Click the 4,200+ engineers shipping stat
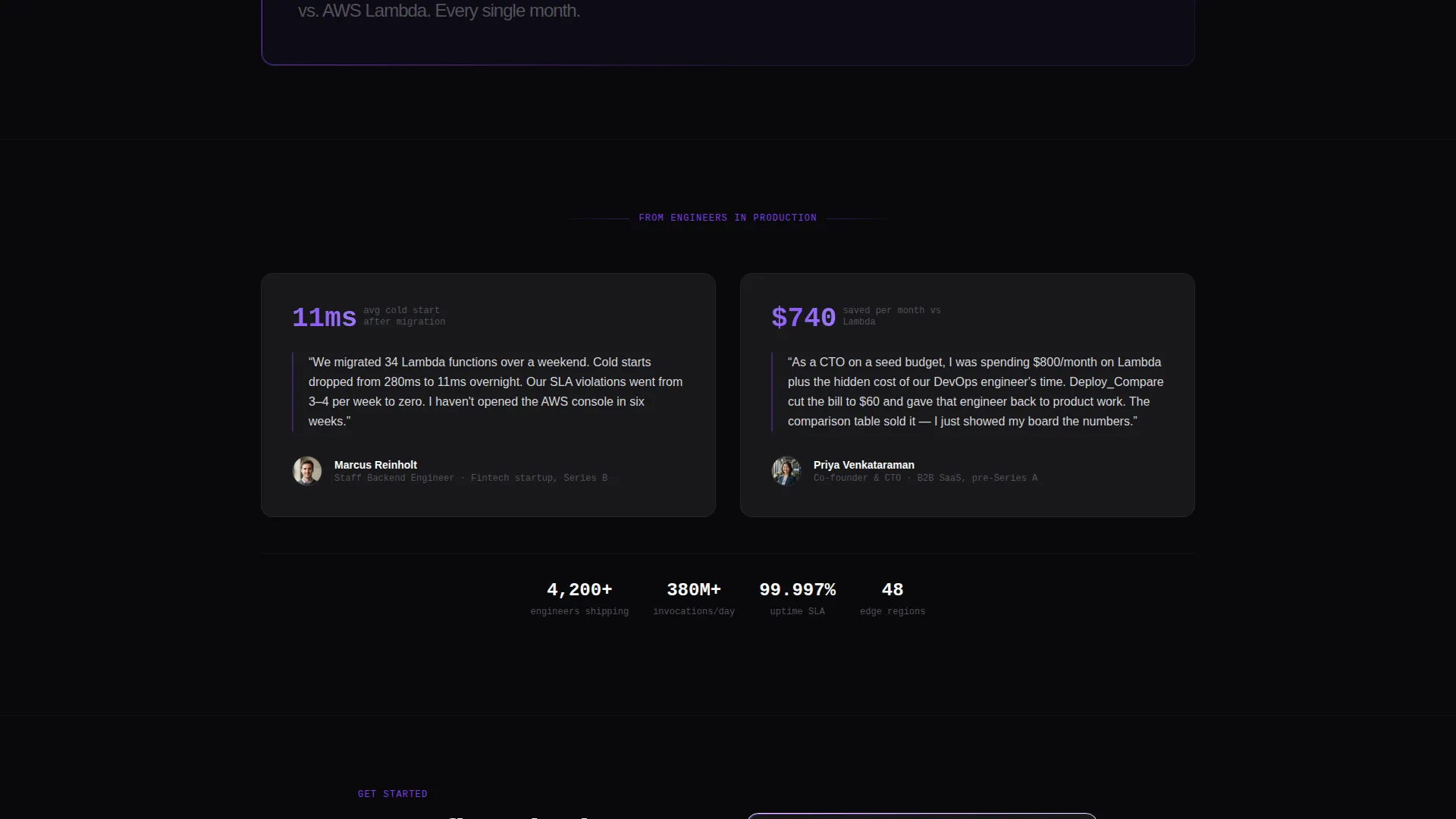Screen dimensions: 1456x819 [579, 598]
